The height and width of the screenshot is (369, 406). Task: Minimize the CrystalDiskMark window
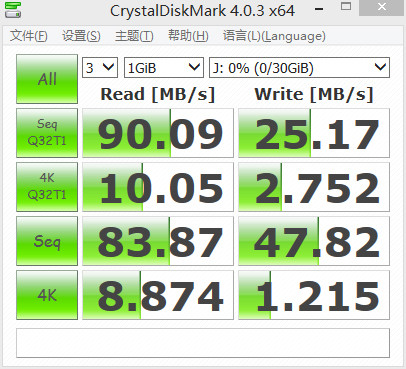(319, 8)
